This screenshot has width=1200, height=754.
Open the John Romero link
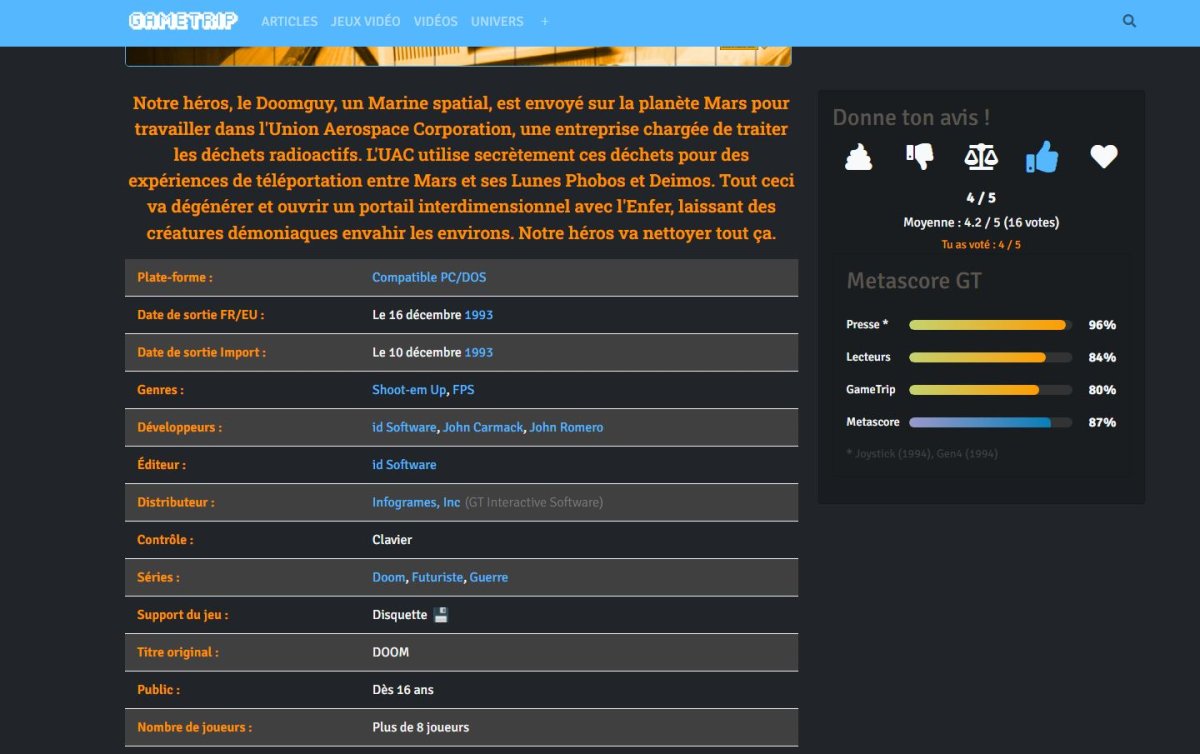566,427
